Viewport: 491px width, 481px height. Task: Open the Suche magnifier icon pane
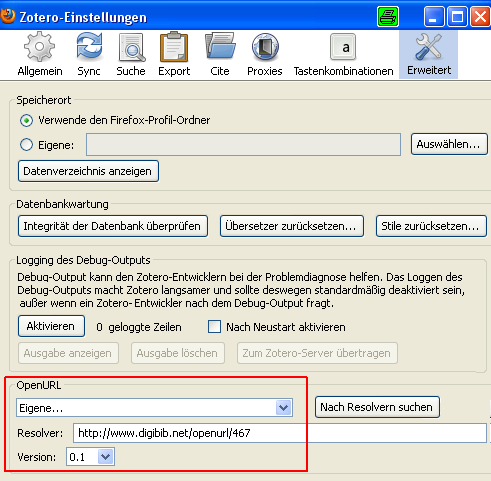click(131, 55)
